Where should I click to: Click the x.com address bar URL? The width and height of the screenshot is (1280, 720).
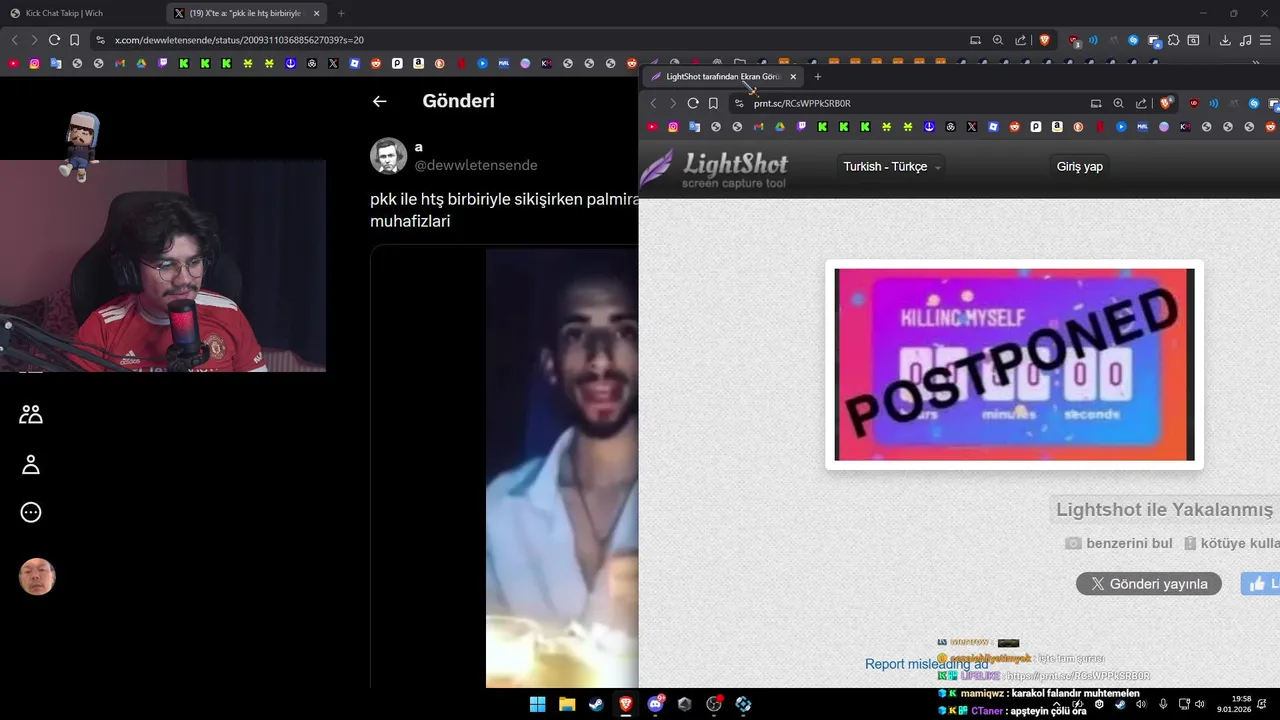pos(239,40)
